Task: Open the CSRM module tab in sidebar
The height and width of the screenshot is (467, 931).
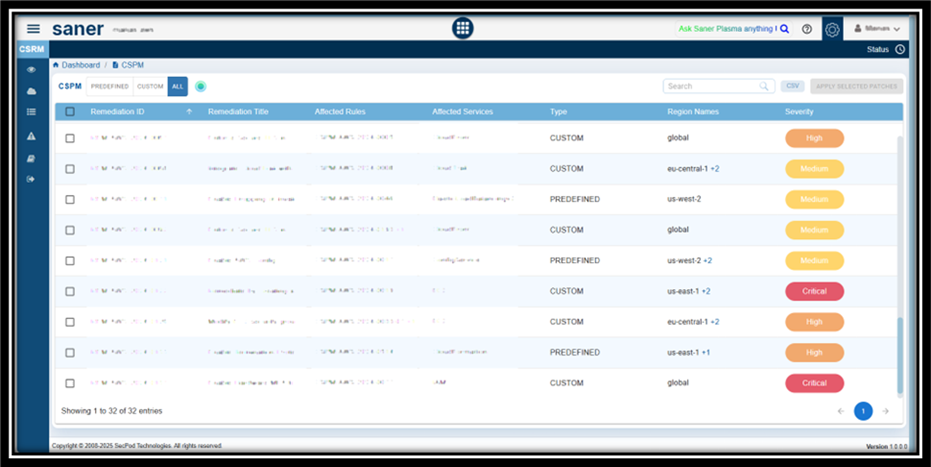Action: [x=32, y=49]
